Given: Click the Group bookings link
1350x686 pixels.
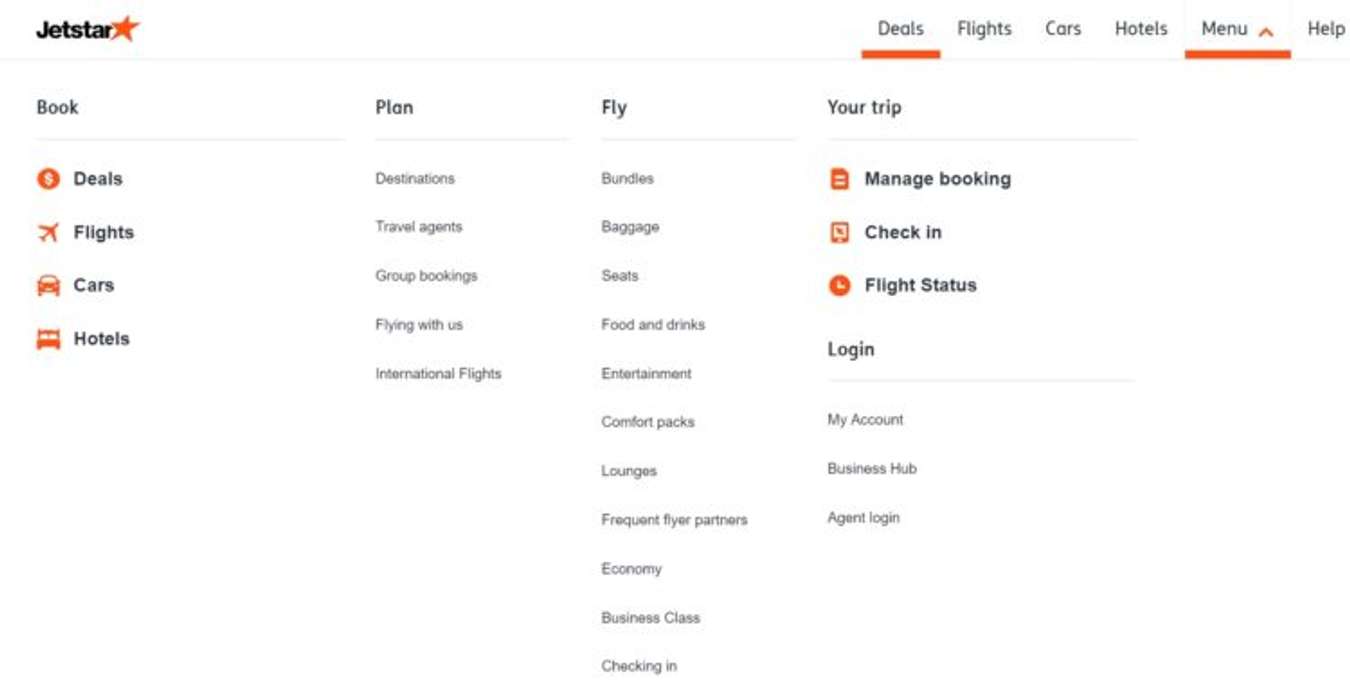Looking at the screenshot, I should [x=425, y=275].
